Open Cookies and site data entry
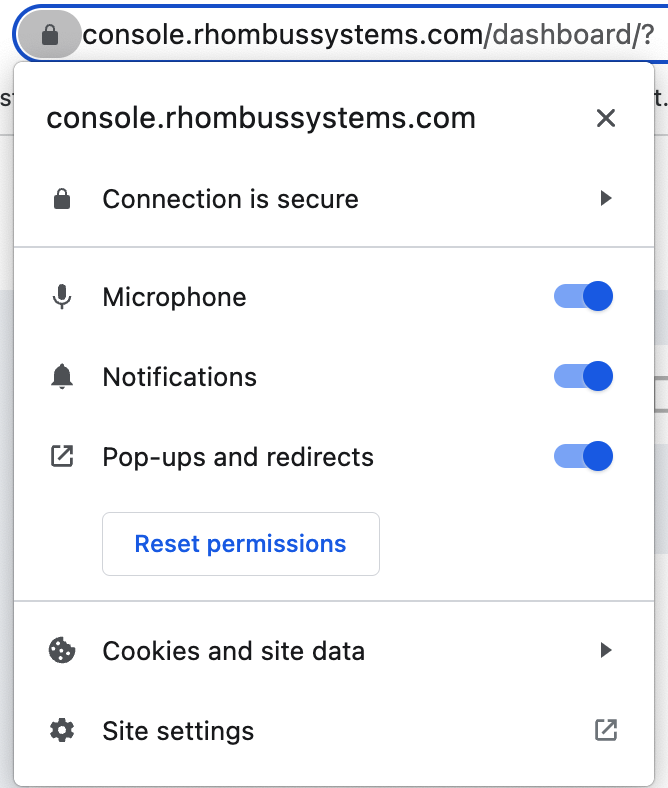The width and height of the screenshot is (668, 788). tap(334, 650)
